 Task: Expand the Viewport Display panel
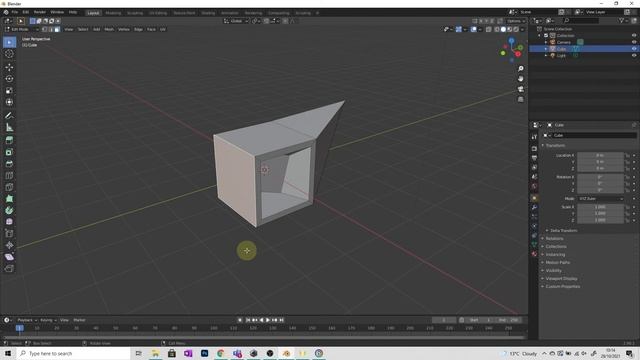coord(561,278)
